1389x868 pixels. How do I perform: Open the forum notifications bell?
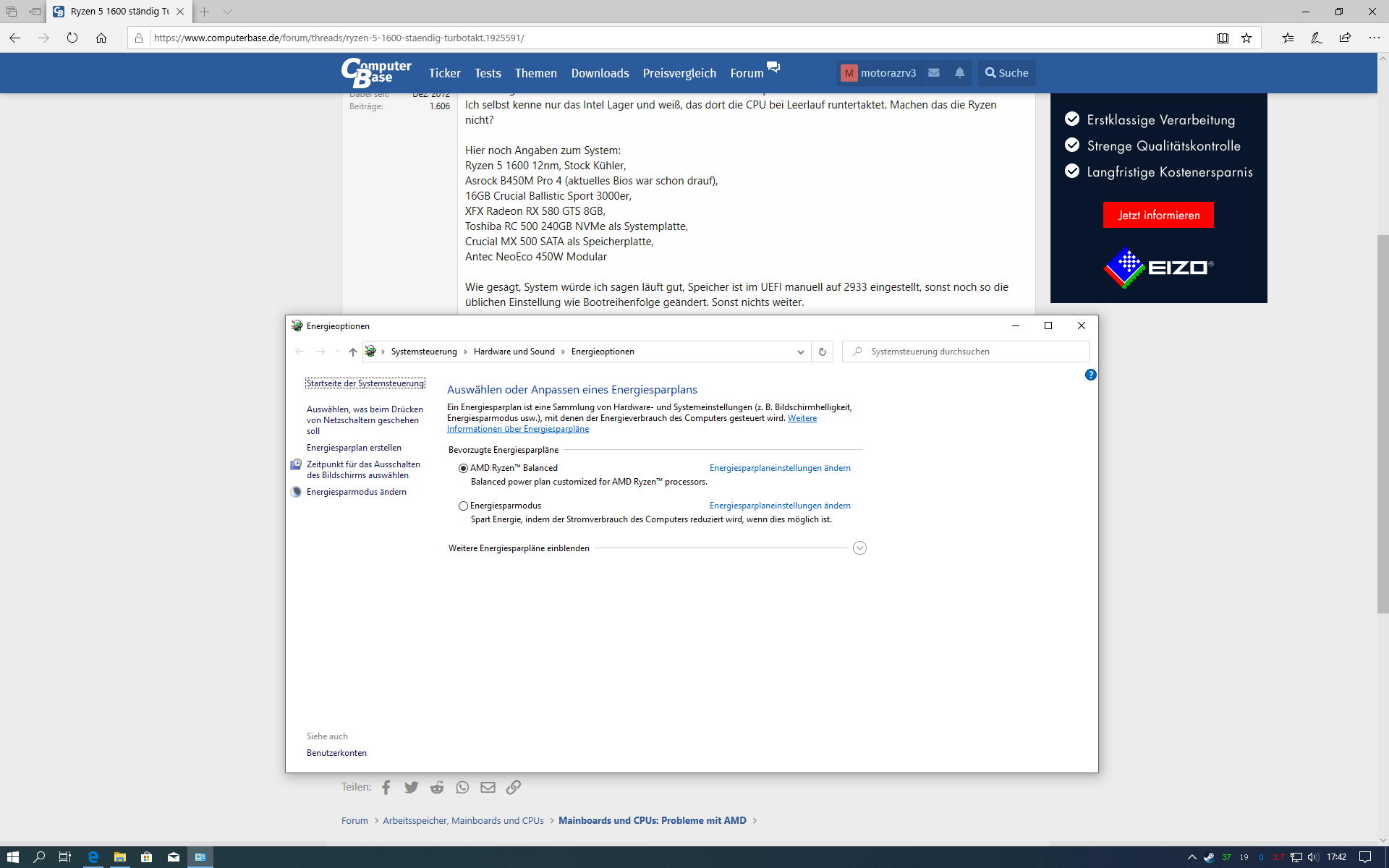pyautogui.click(x=959, y=73)
